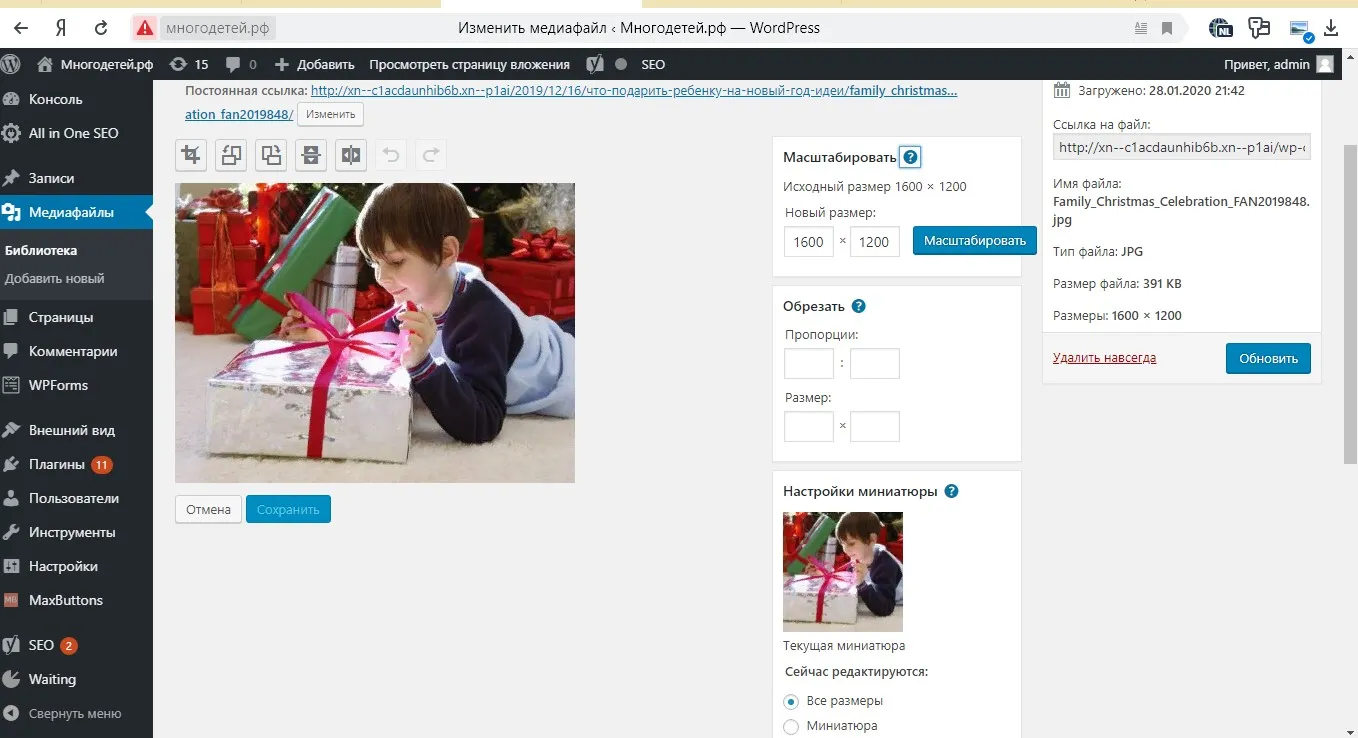The image size is (1358, 738).
Task: Open Добавить новый submenu link
Action: (x=54, y=279)
